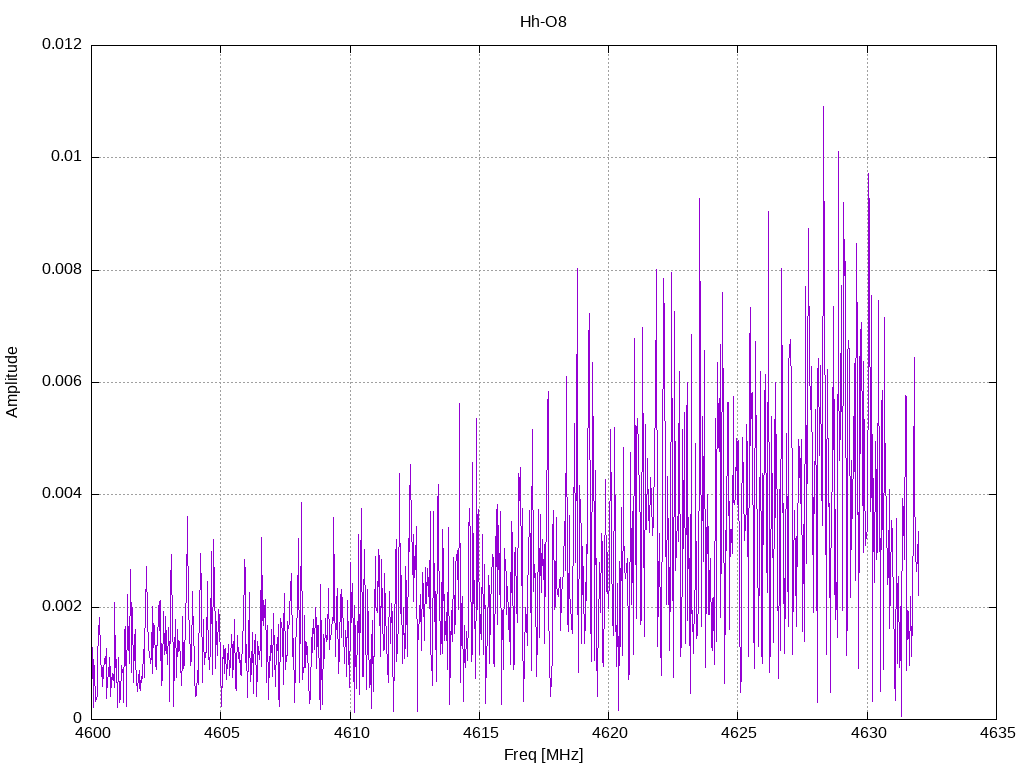Select the Freq [MHz] x-axis label
This screenshot has height=768, width=1024.
coord(543,755)
